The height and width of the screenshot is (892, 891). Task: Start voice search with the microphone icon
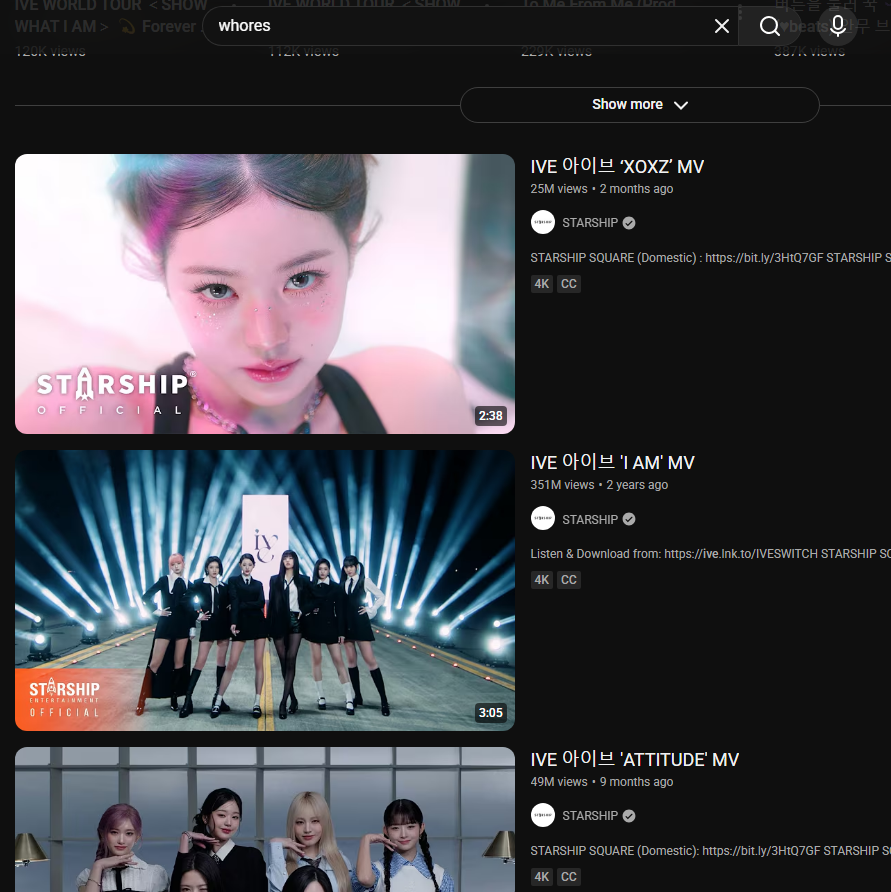pyautogui.click(x=838, y=26)
